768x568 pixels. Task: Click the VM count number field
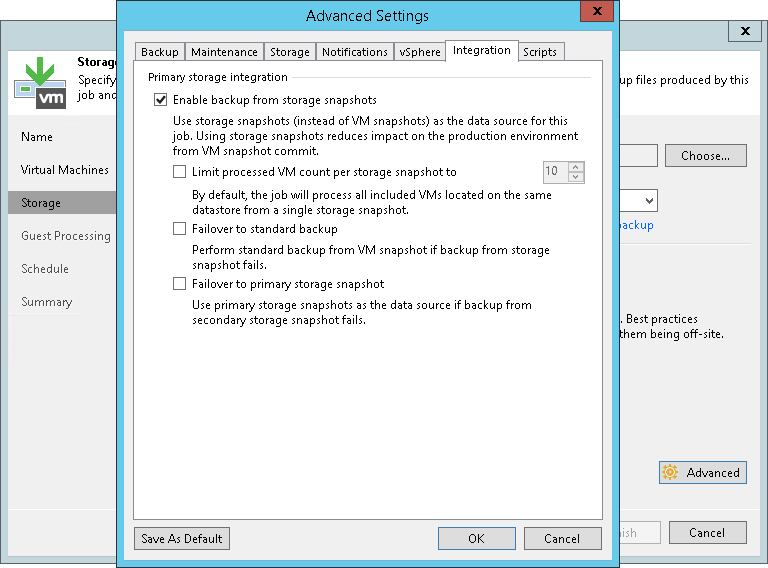click(553, 172)
